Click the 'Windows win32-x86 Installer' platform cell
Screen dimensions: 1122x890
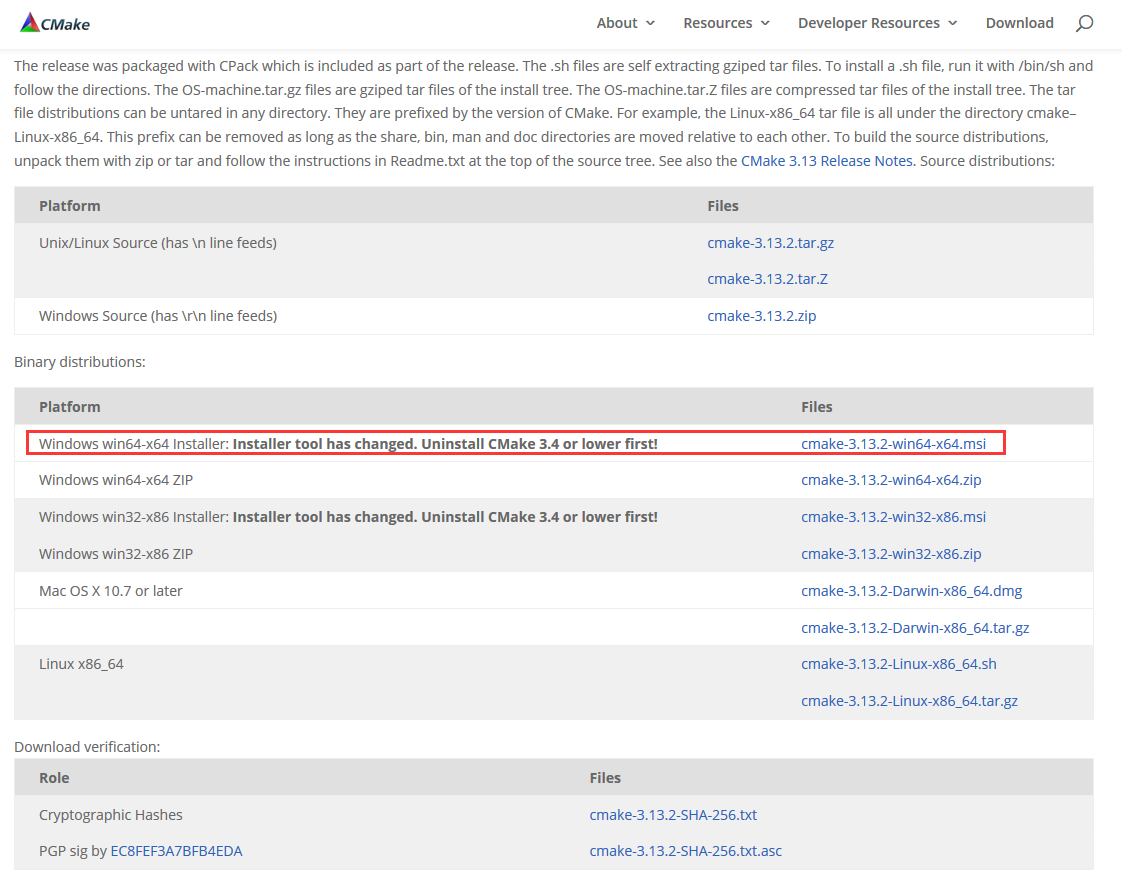pyautogui.click(x=348, y=517)
